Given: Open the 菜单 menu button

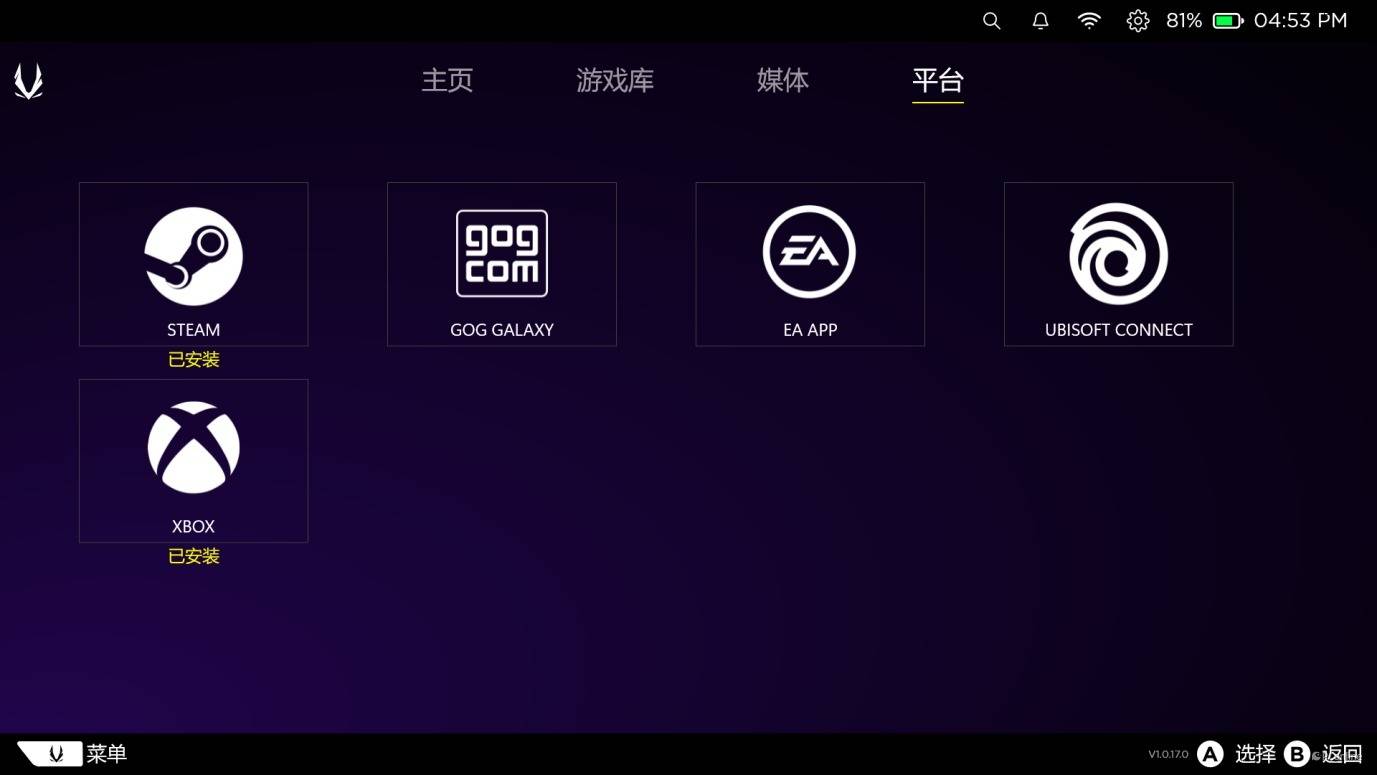Looking at the screenshot, I should coord(72,753).
